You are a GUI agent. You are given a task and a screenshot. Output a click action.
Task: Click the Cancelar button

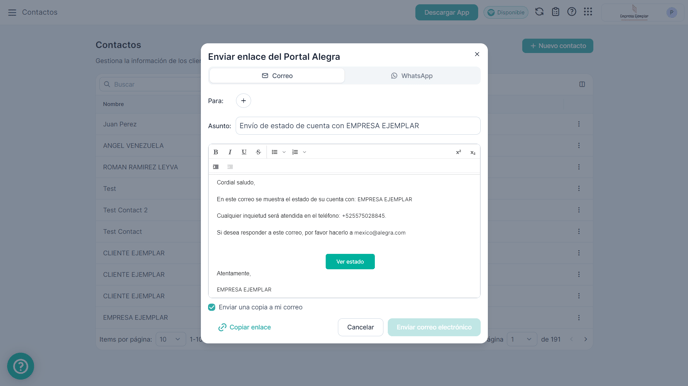coord(360,327)
